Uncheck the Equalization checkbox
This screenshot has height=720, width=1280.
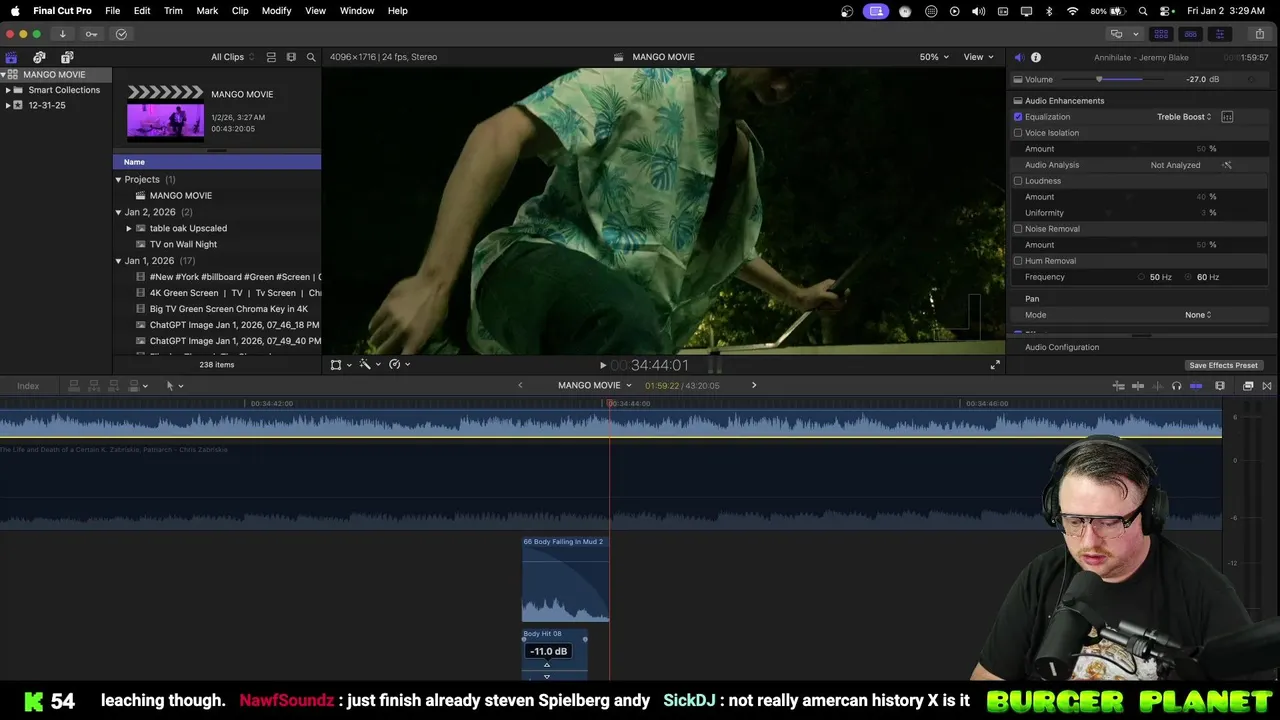1018,117
